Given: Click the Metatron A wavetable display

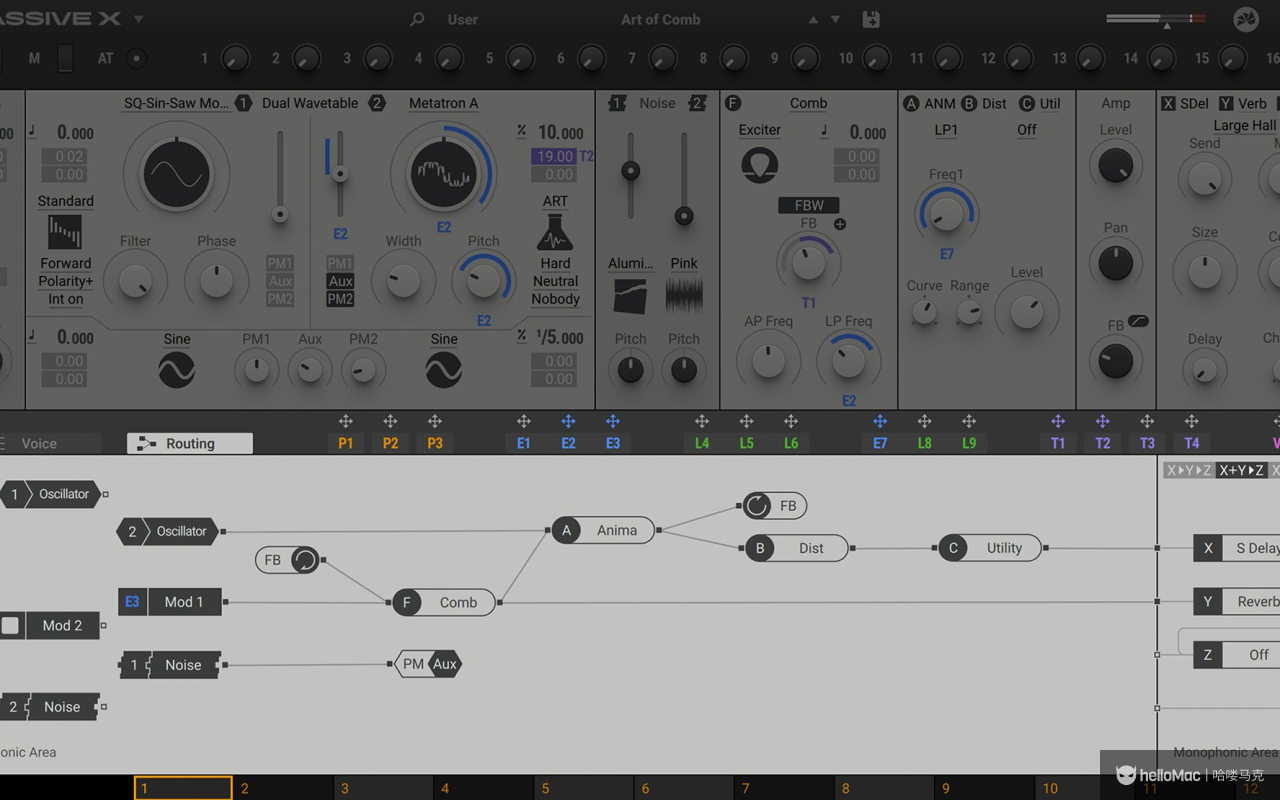Looking at the screenshot, I should 443,175.
